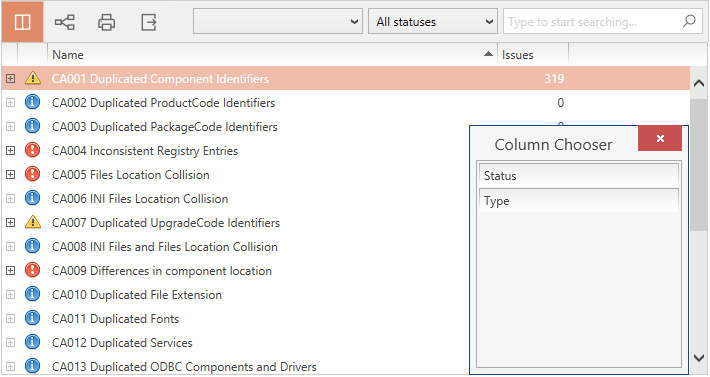Open the All statuses dropdown
The height and width of the screenshot is (377, 710).
pos(433,21)
